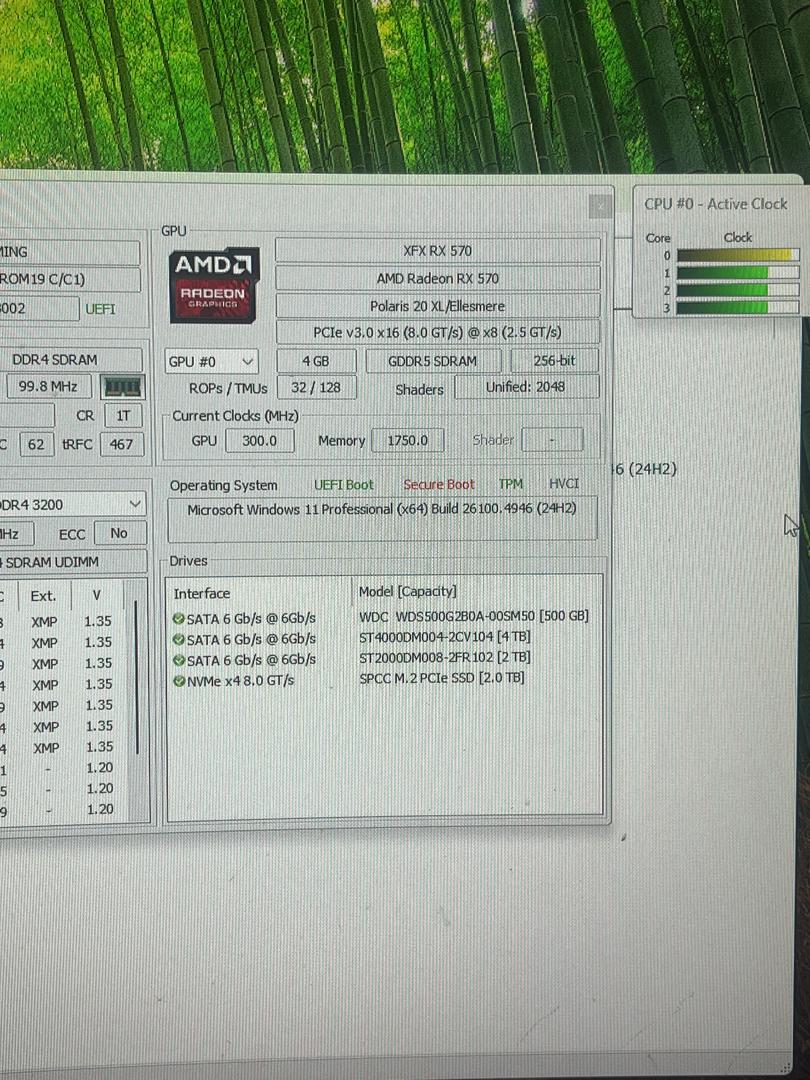Click the memory timings table scrollbar
This screenshot has width=810, height=1080.
coord(136,677)
